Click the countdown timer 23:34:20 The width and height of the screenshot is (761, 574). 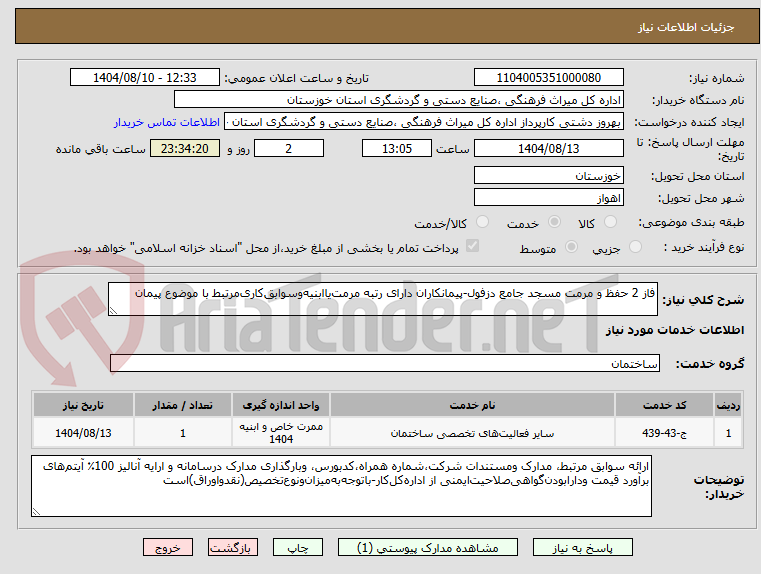(184, 148)
